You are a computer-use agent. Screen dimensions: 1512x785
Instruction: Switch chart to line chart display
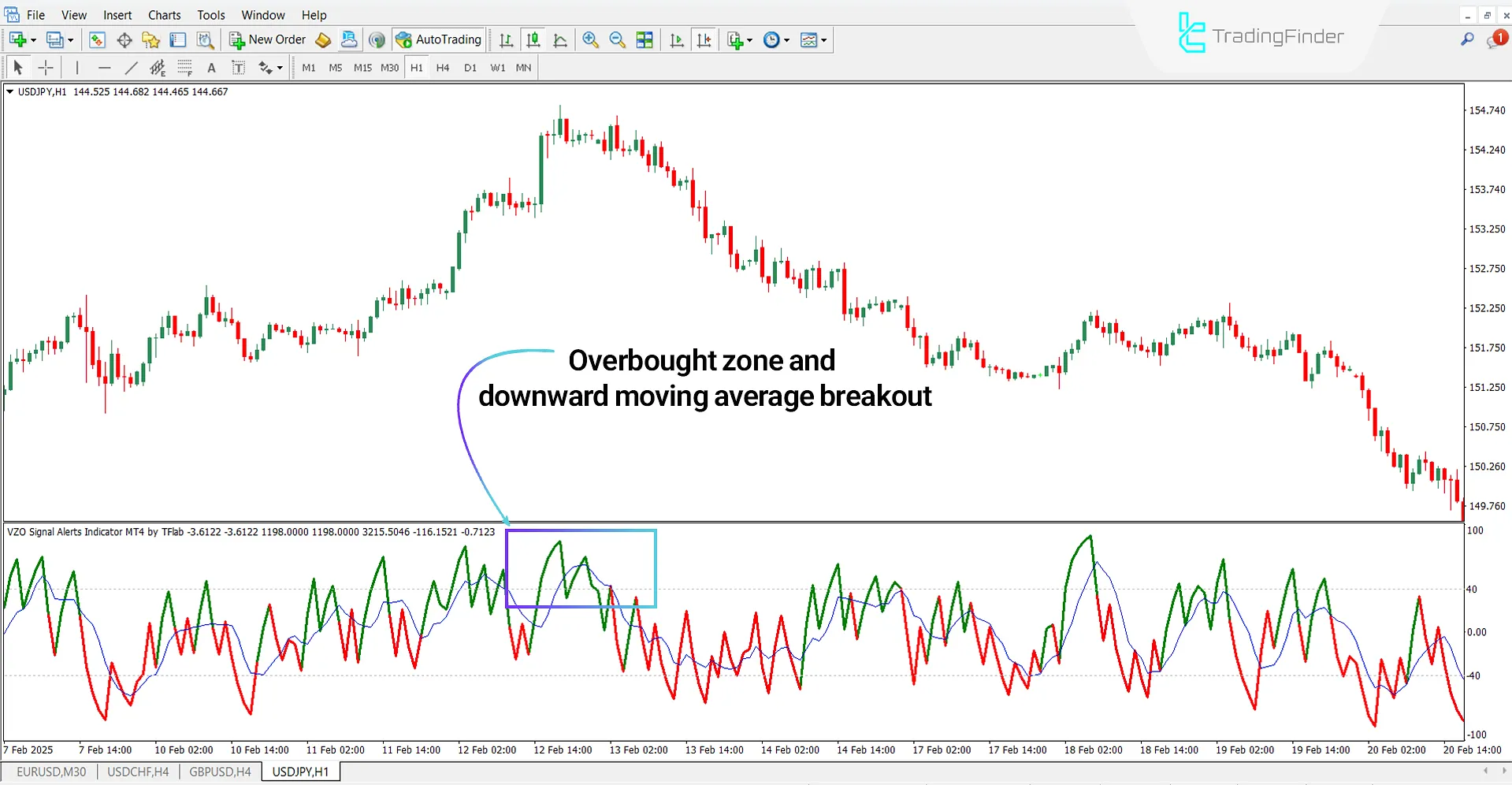(x=560, y=39)
